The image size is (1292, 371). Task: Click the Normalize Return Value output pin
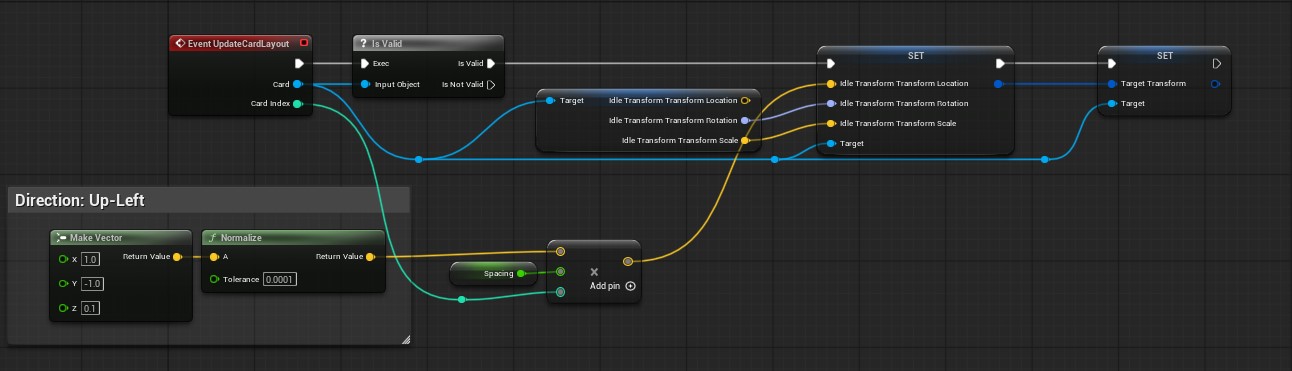(370, 257)
